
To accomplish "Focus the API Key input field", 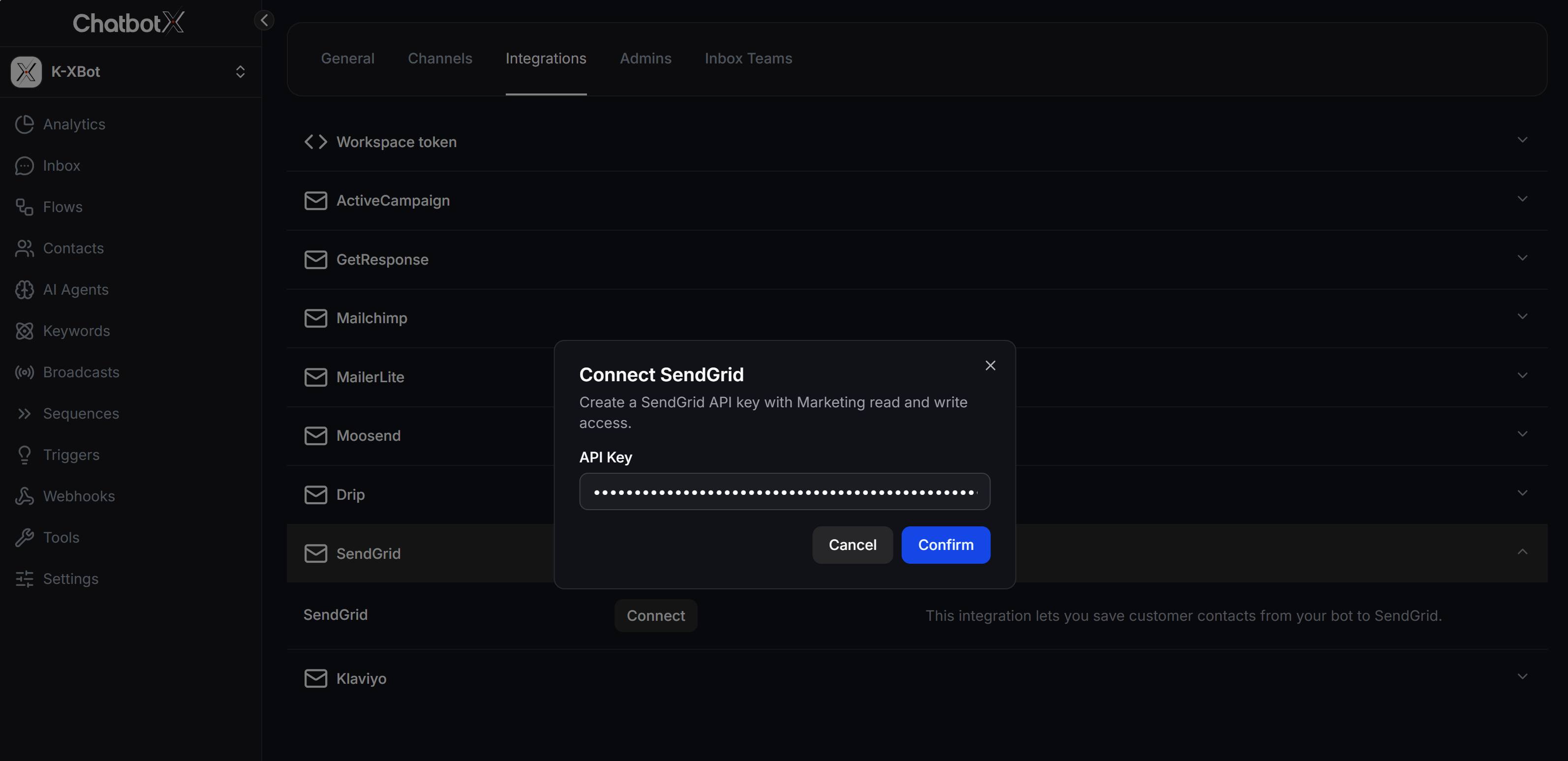I will (x=784, y=491).
